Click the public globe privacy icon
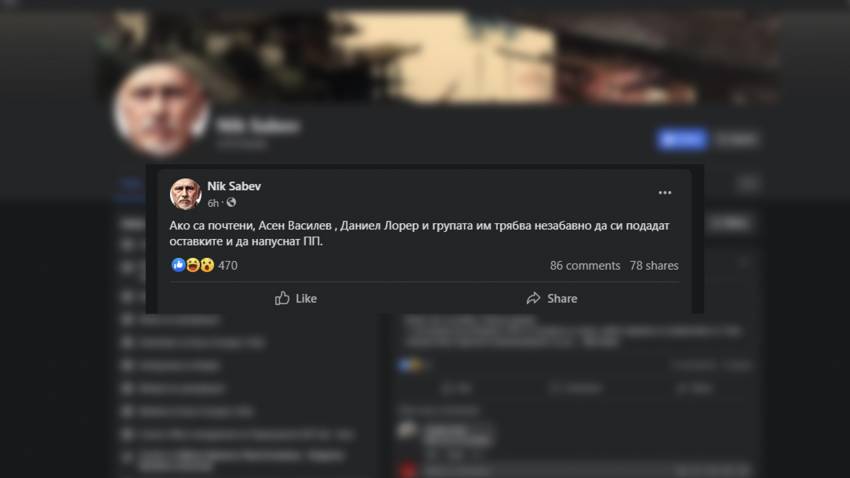 pyautogui.click(x=231, y=203)
